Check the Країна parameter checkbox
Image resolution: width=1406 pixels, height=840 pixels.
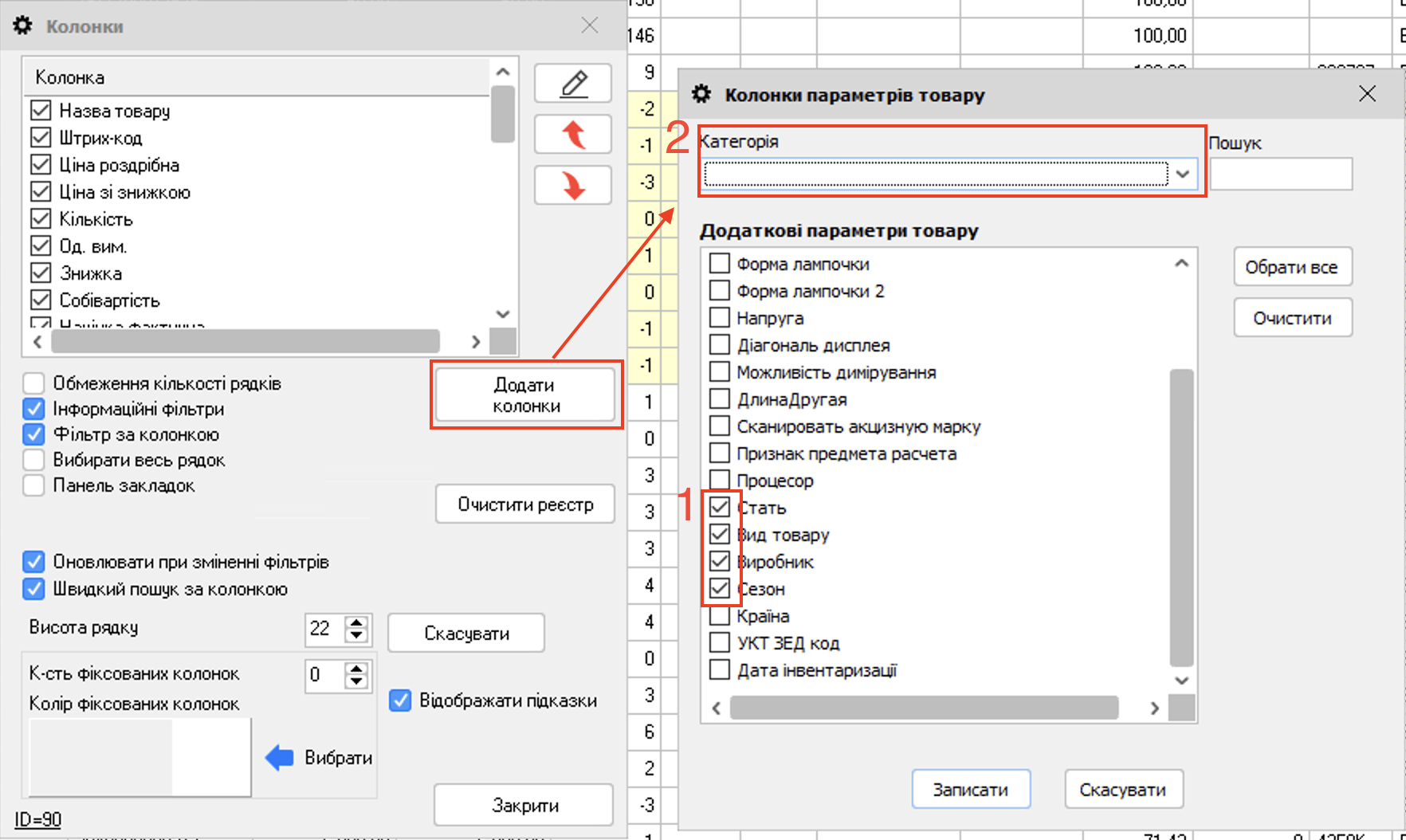[719, 616]
